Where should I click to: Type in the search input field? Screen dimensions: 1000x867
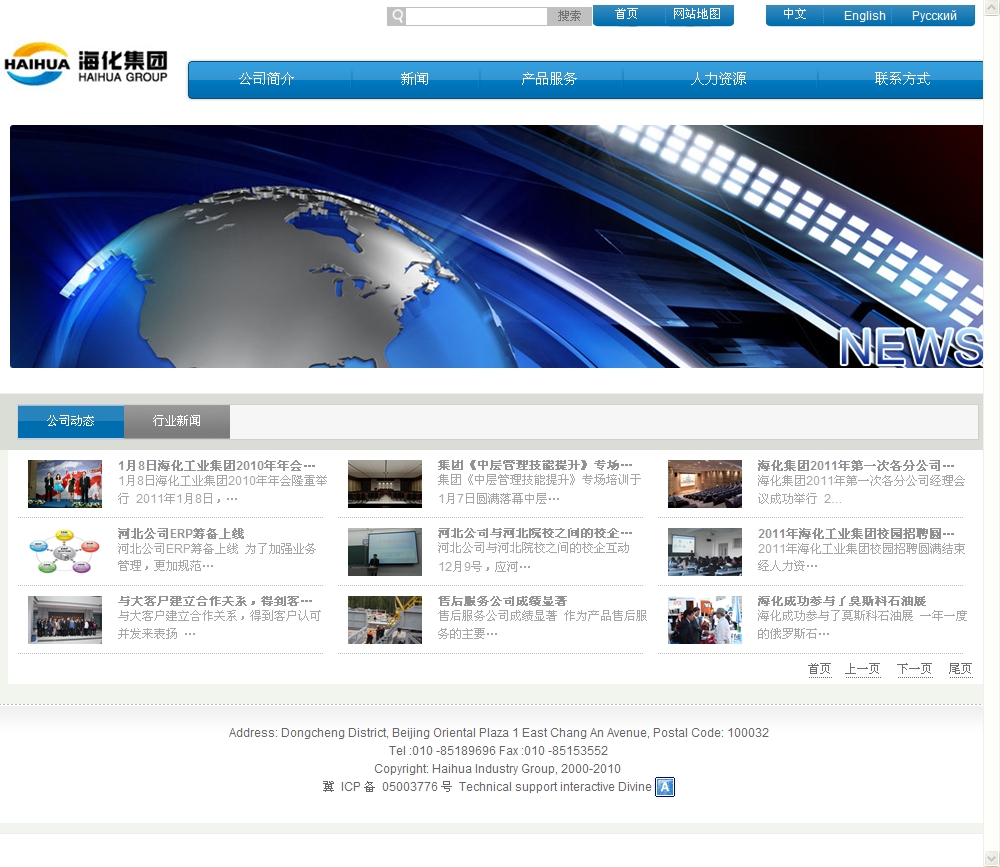coord(476,16)
